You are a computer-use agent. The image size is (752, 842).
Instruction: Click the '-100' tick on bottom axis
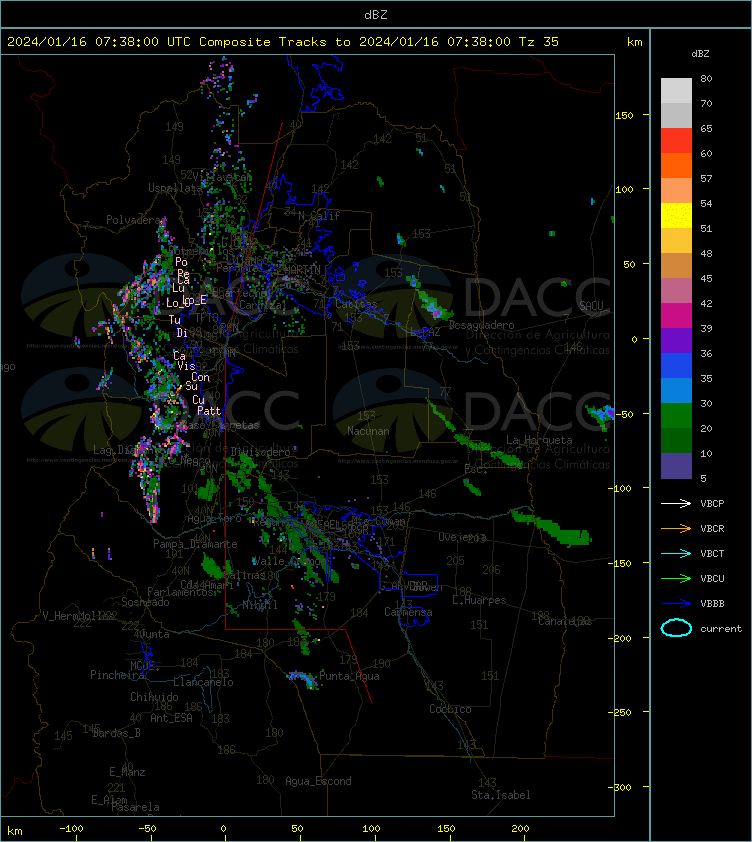(x=71, y=829)
